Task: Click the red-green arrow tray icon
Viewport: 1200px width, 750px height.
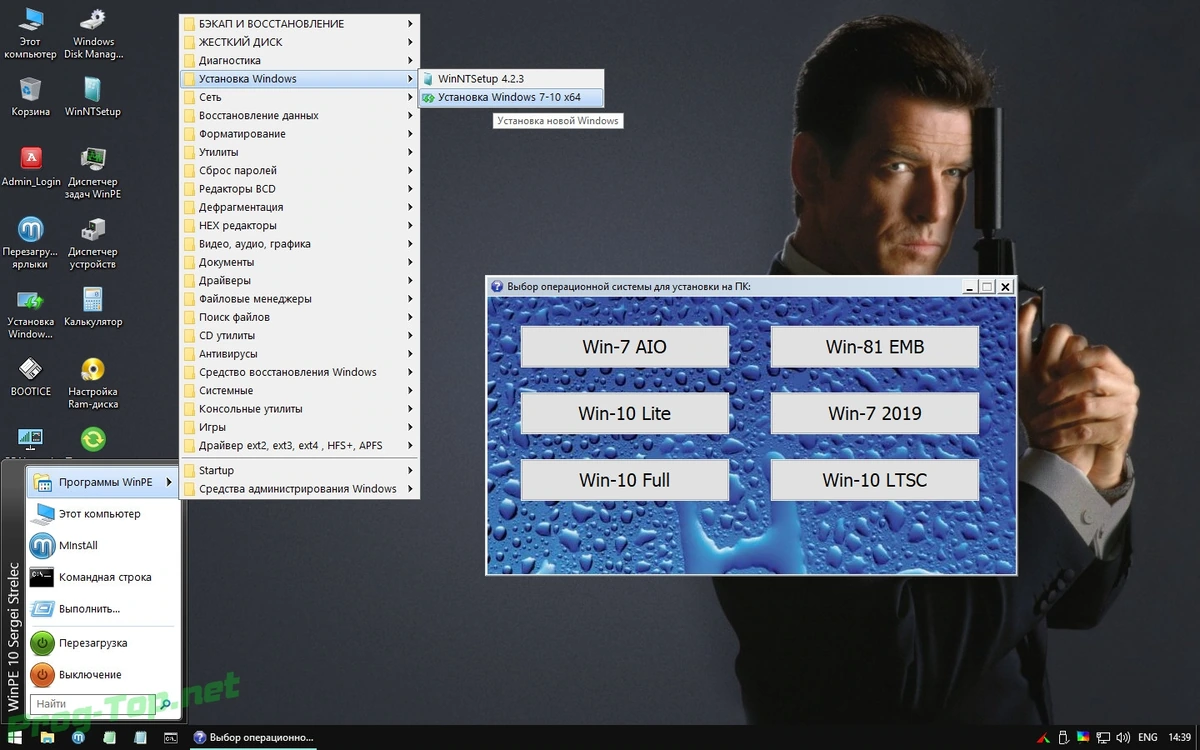Action: point(1043,738)
